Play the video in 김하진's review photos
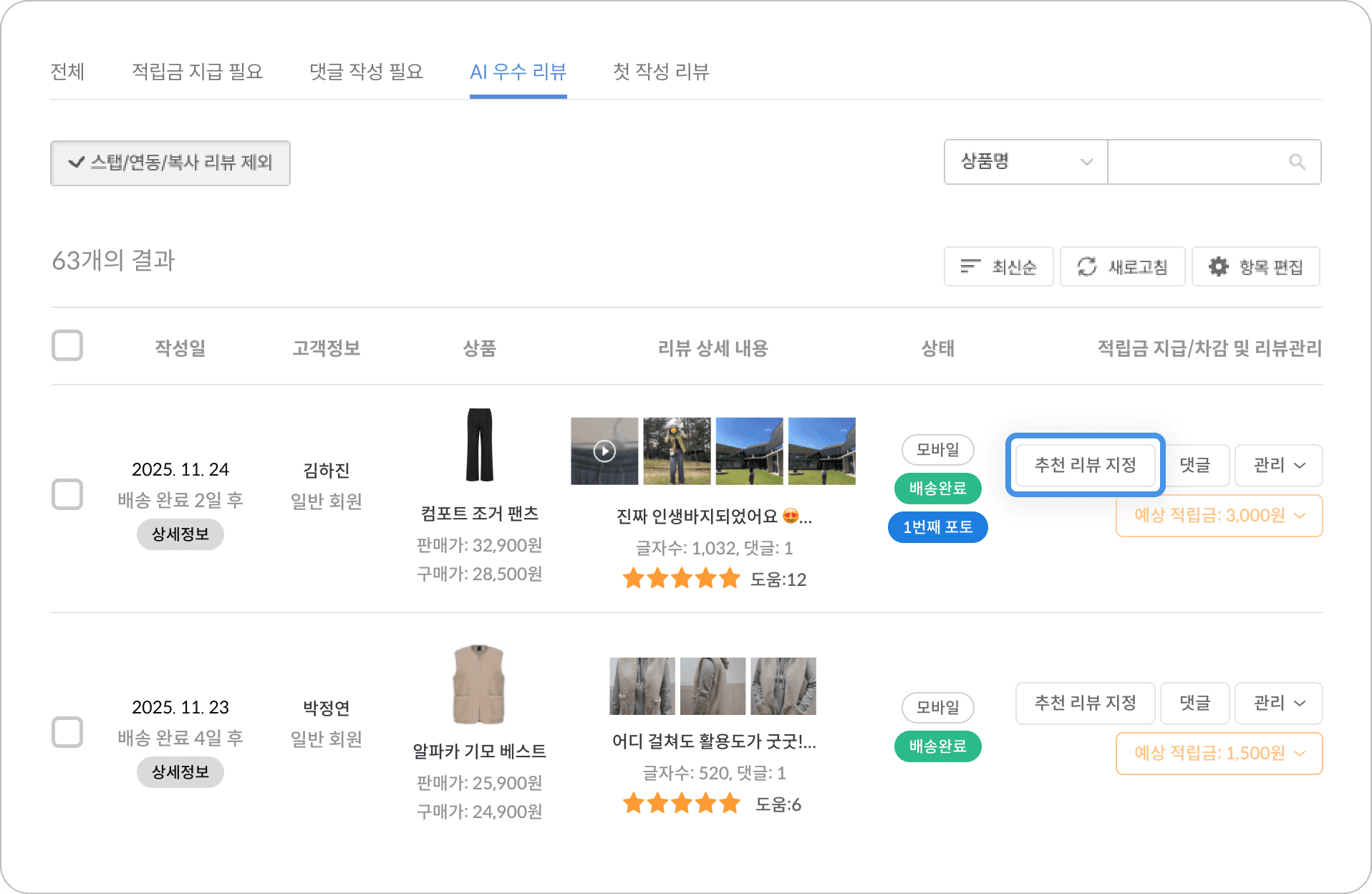 pyautogui.click(x=604, y=451)
